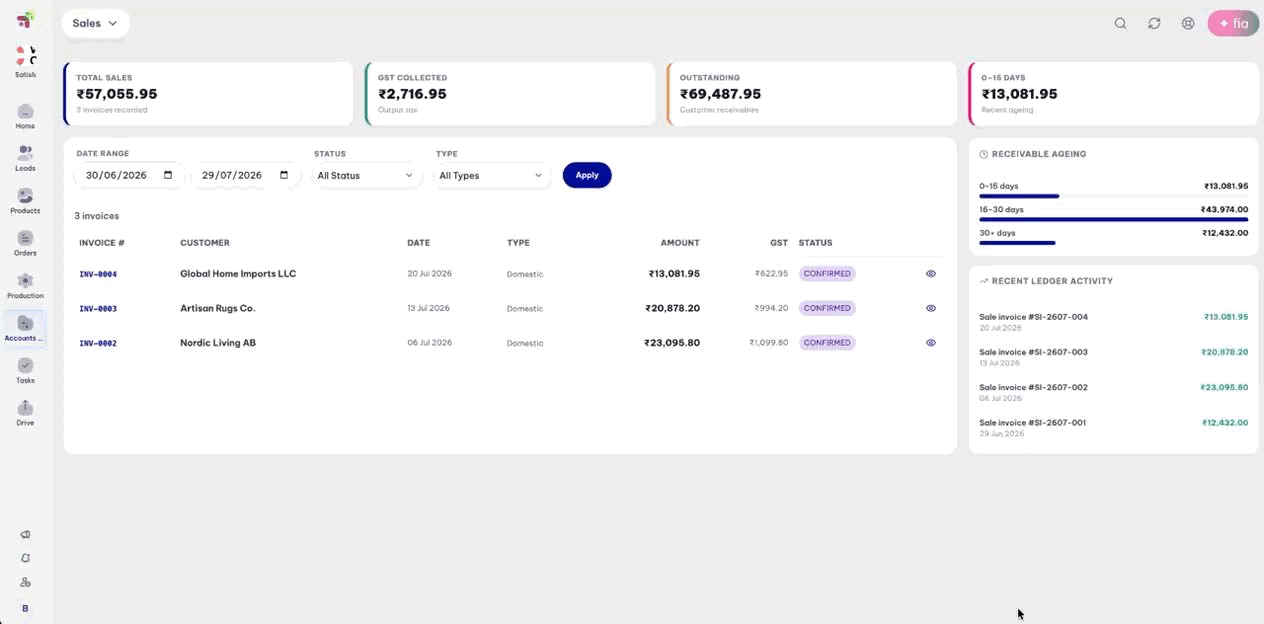The image size is (1264, 624).
Task: Open notifications bell icon
Action: click(x=26, y=558)
